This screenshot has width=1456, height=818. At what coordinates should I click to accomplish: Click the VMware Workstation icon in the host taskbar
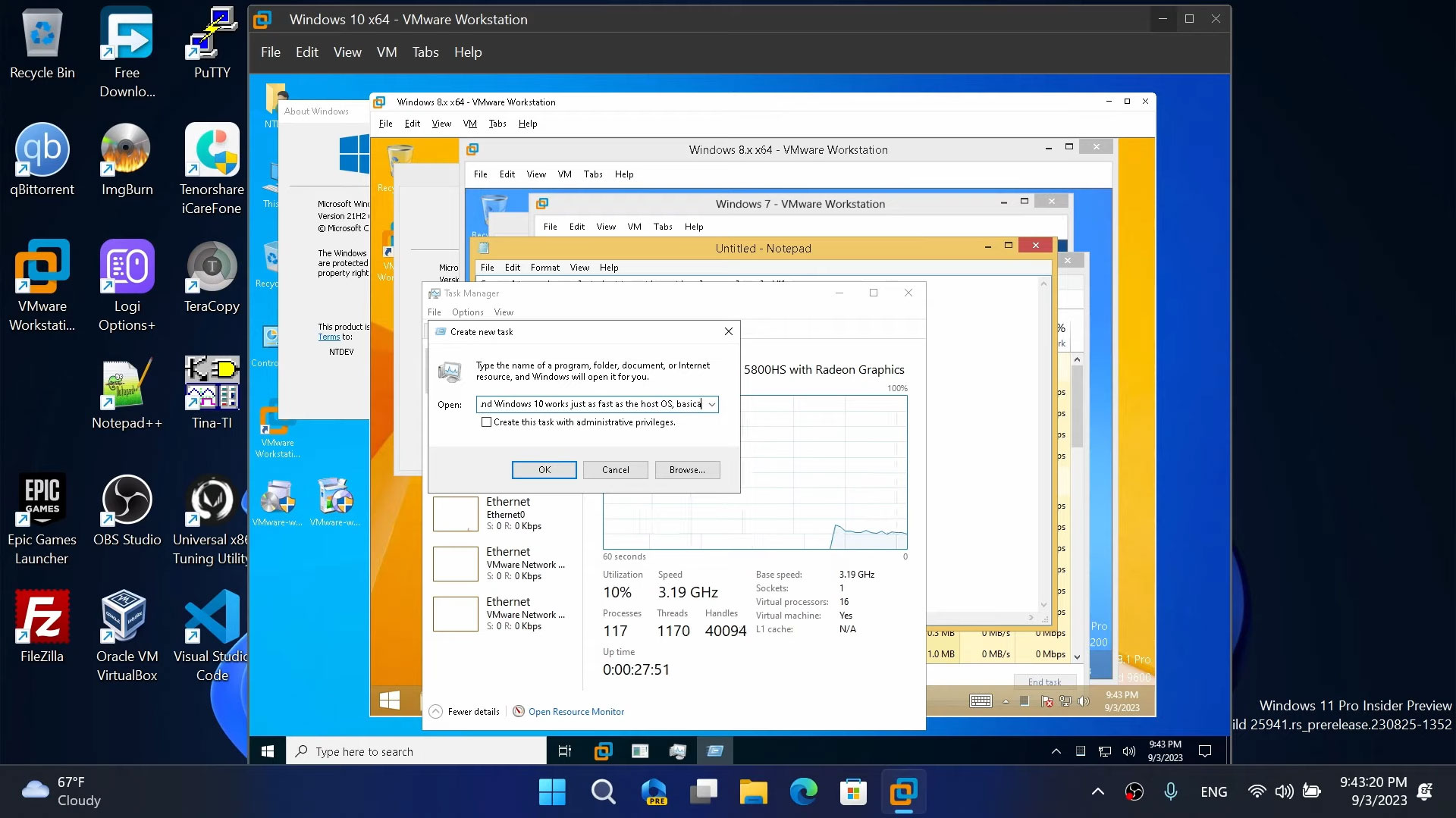902,792
